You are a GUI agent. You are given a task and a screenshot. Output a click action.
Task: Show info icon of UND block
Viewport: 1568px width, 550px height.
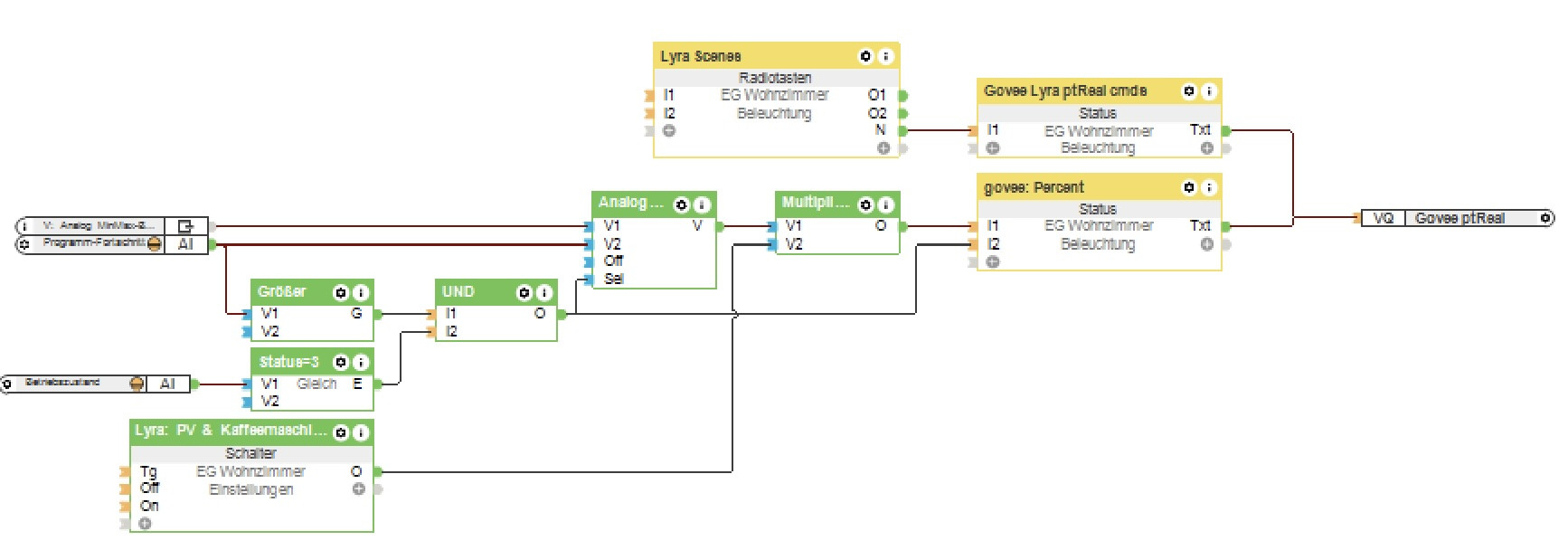[x=543, y=292]
